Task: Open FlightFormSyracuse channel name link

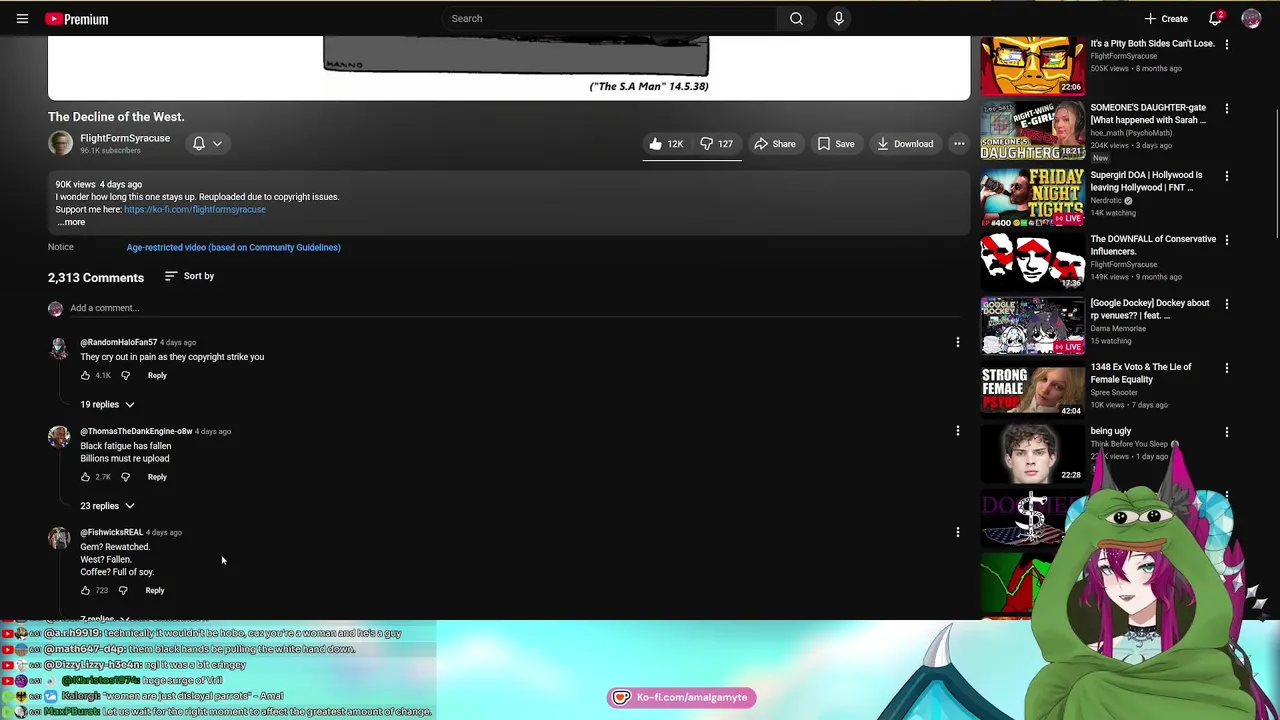Action: coord(125,138)
